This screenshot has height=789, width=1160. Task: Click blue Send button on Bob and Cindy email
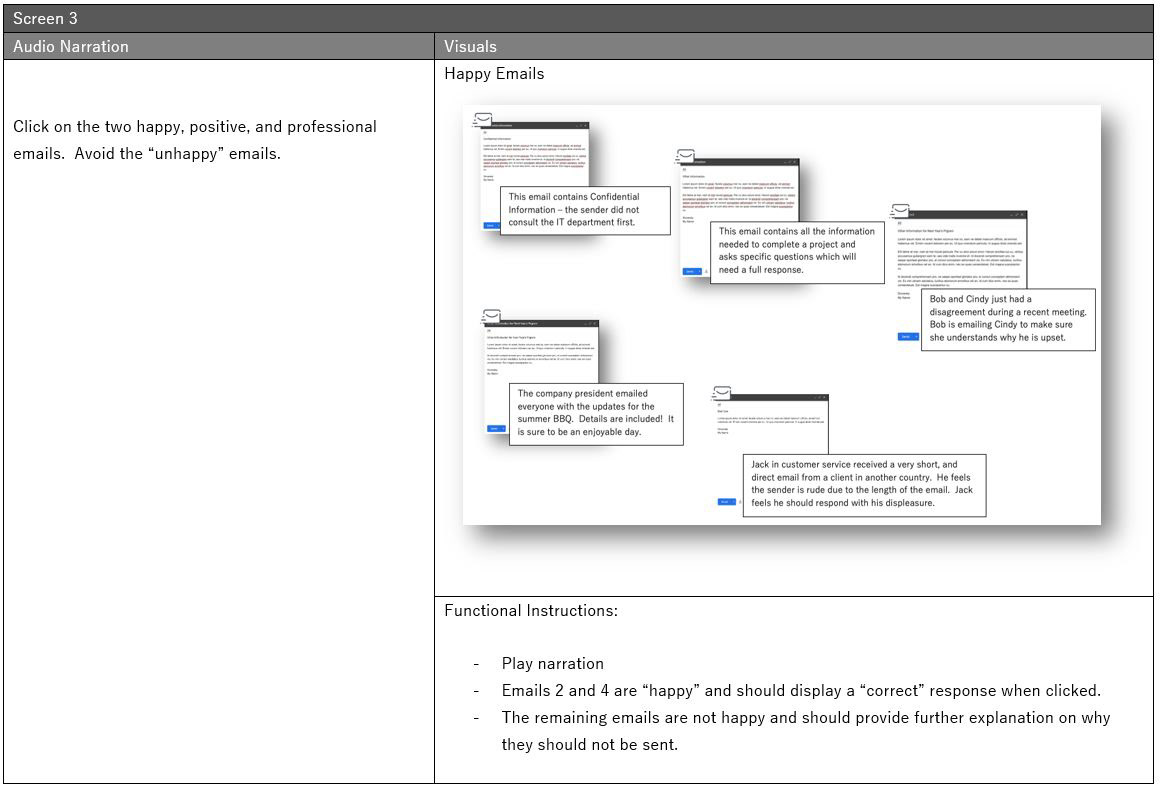pos(908,336)
